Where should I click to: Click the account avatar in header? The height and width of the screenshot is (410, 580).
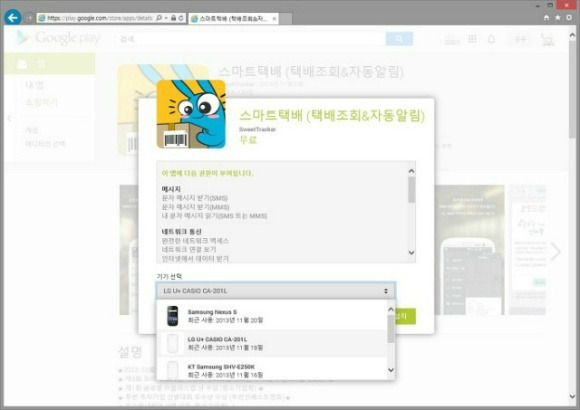pos(547,39)
